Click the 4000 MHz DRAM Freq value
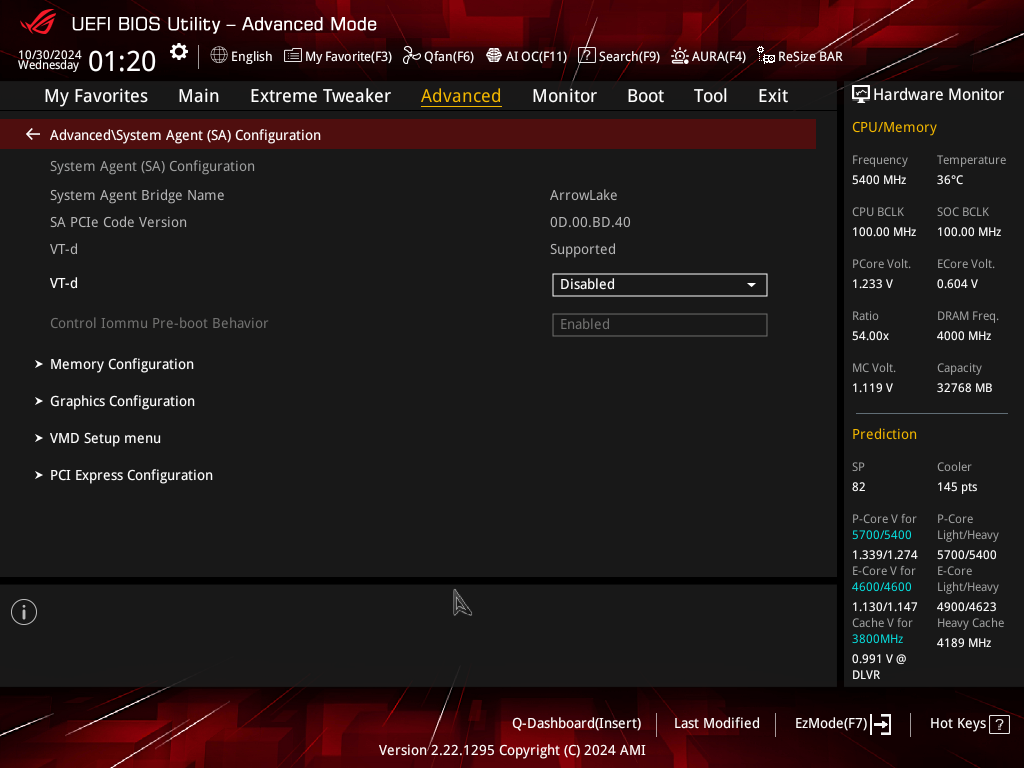The height and width of the screenshot is (768, 1024). (x=964, y=336)
